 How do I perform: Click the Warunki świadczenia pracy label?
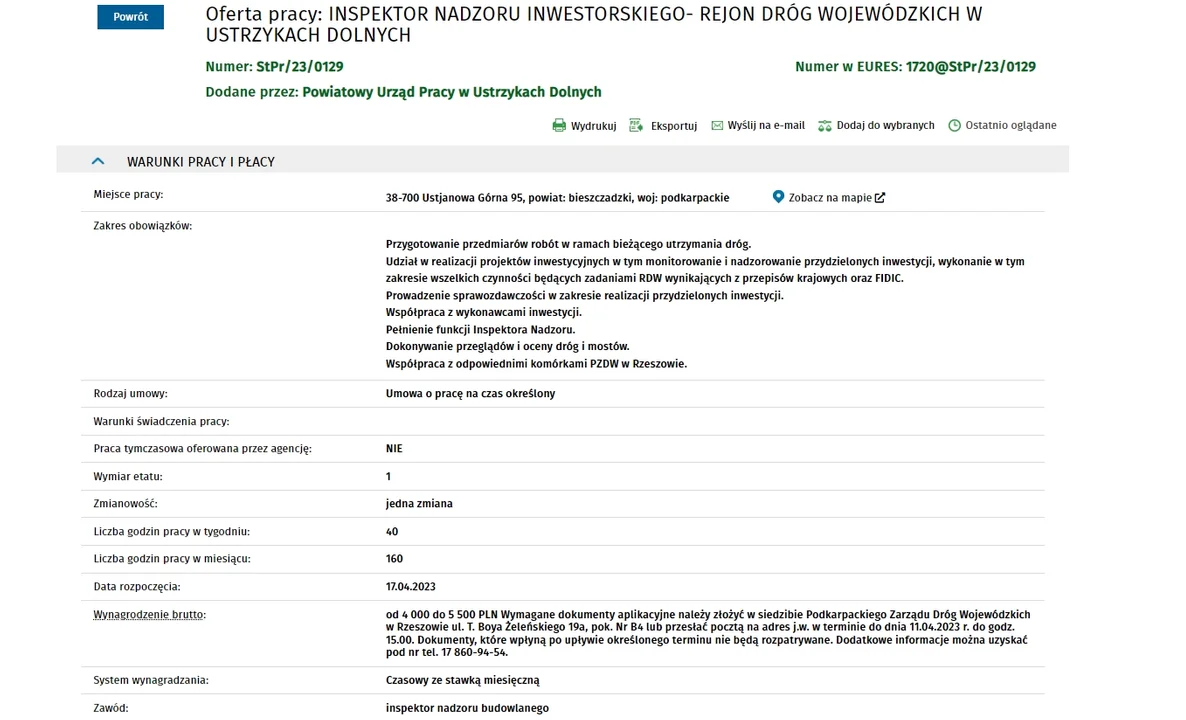click(x=161, y=421)
